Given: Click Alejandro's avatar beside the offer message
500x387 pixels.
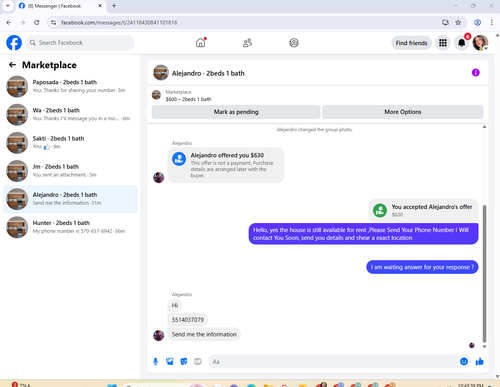Looking at the screenshot, I should [158, 177].
